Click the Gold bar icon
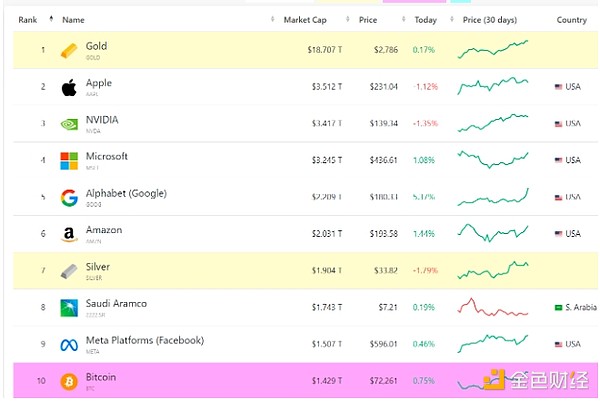 (x=69, y=50)
